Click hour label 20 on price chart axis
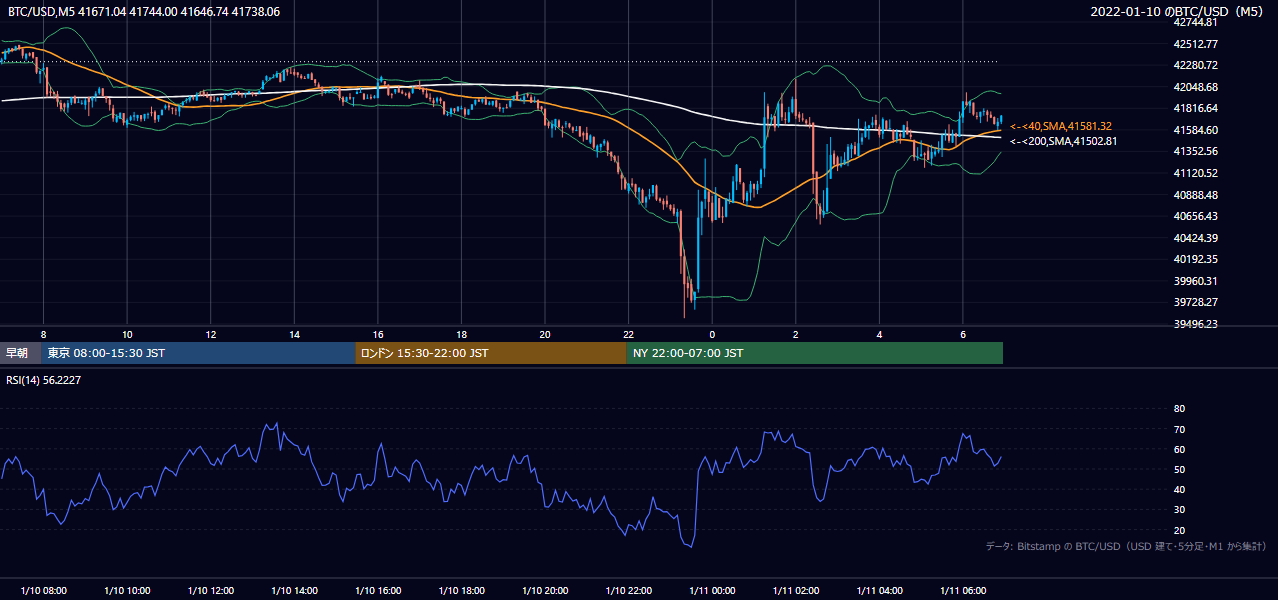Screen dimensions: 1278x600 tap(545, 334)
